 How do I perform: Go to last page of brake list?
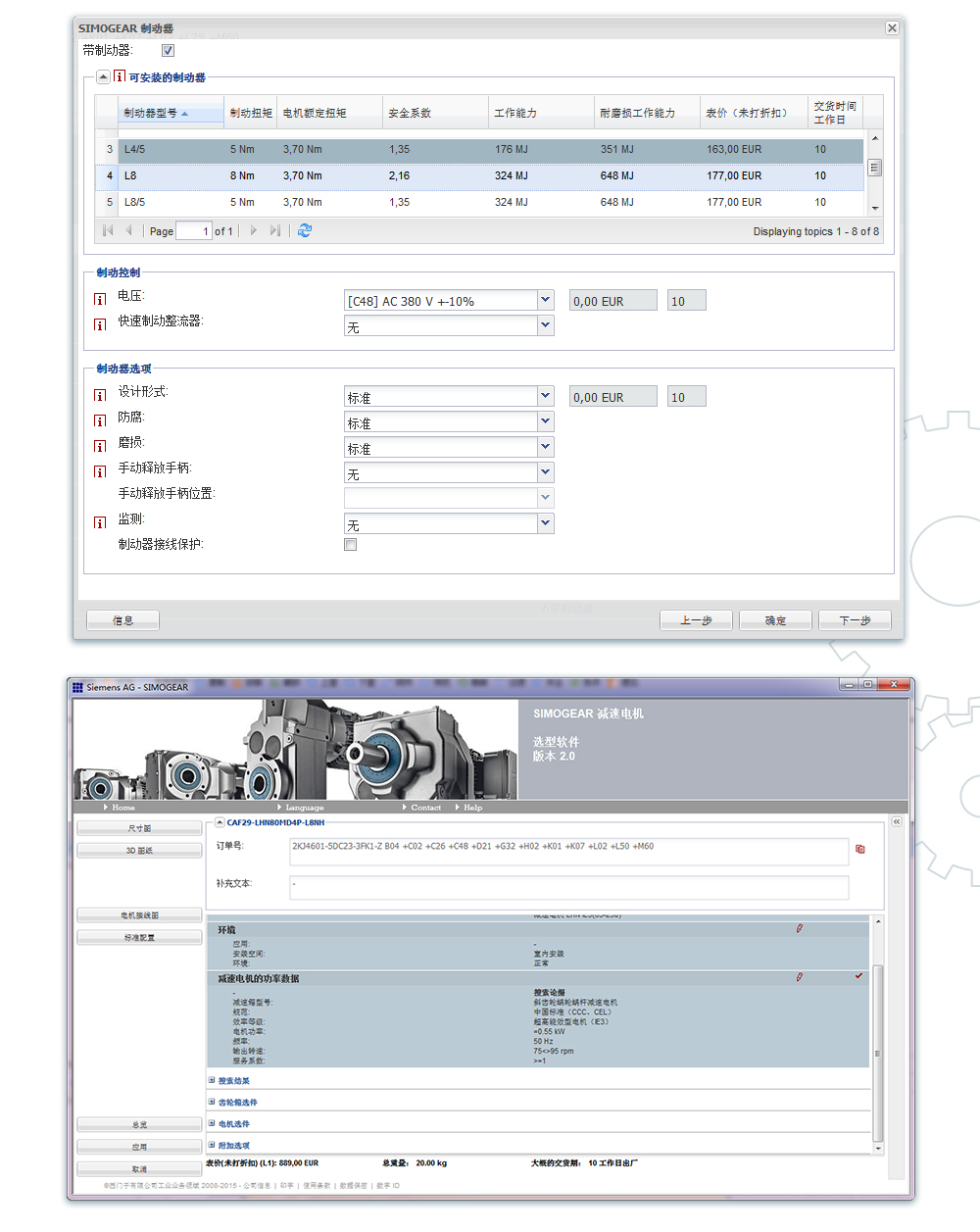(274, 230)
